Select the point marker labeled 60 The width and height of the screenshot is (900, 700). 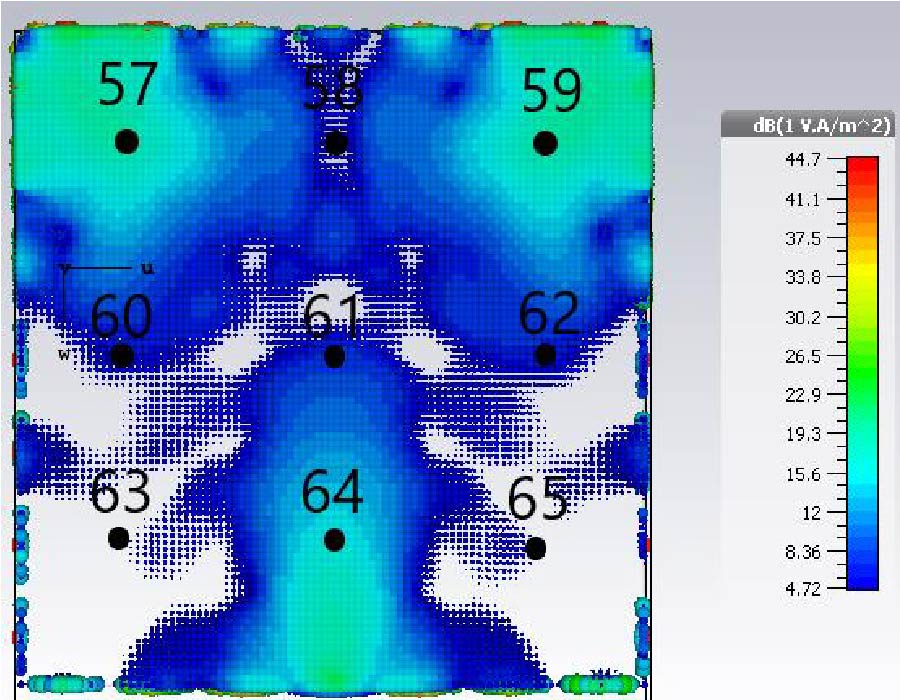122,355
